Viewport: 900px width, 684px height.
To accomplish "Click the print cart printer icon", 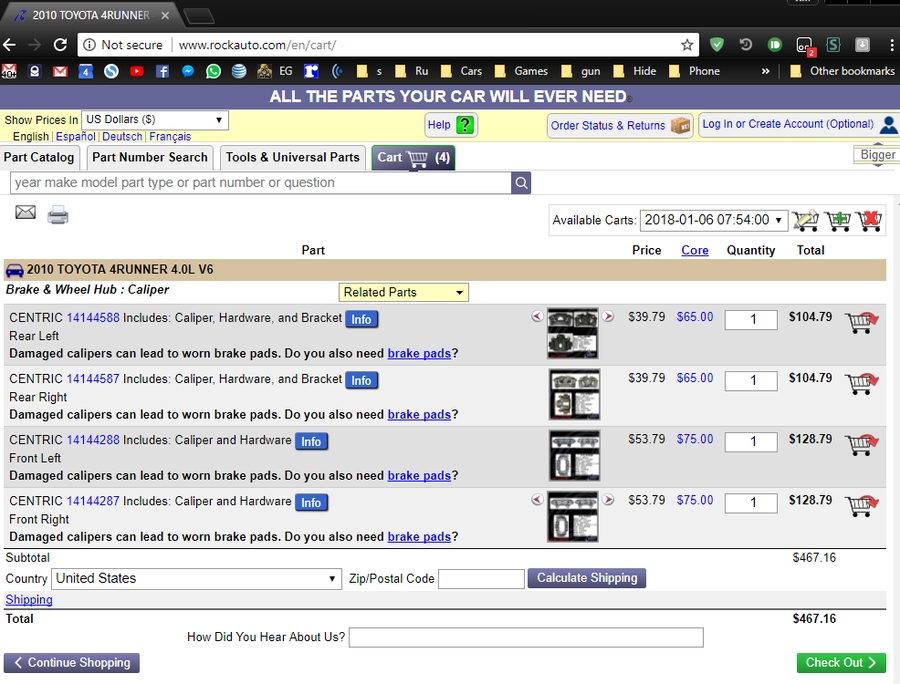I will click(58, 214).
